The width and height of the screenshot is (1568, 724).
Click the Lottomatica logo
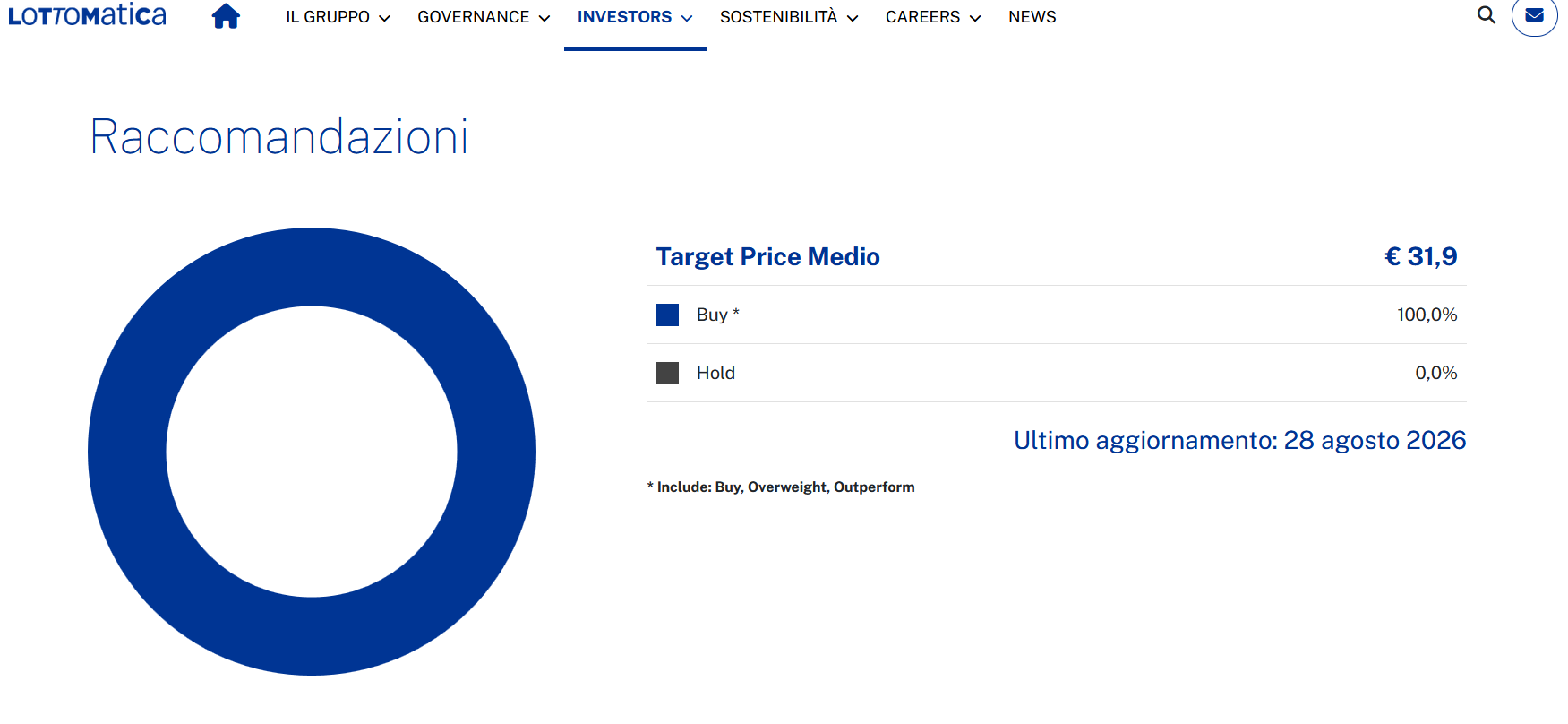87,15
